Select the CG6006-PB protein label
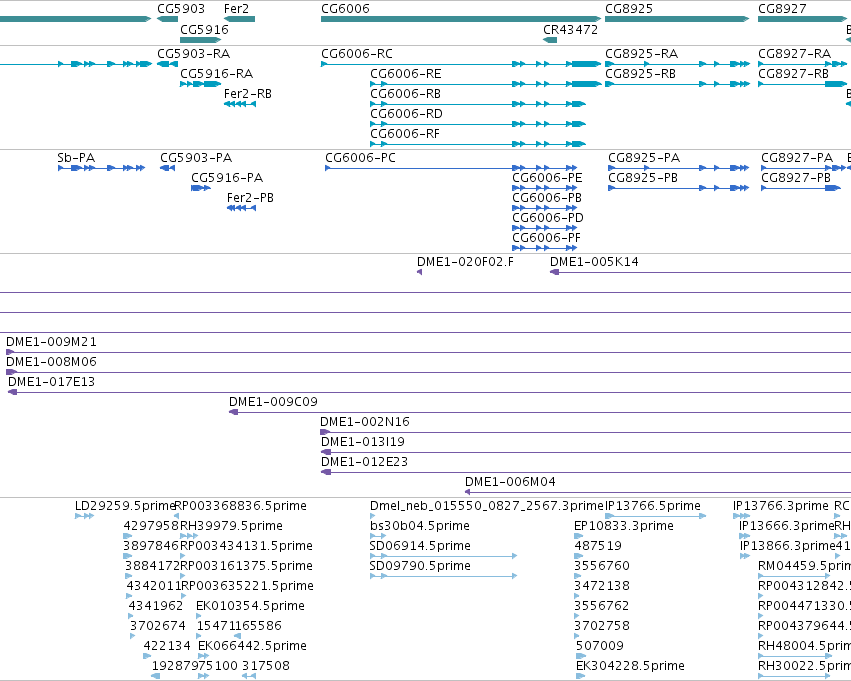 (x=547, y=198)
